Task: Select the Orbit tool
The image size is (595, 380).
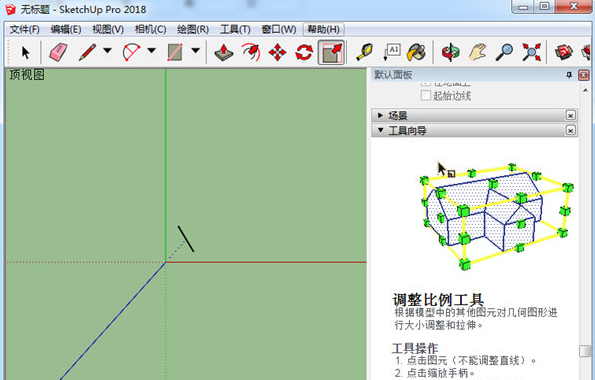Action: 450,52
